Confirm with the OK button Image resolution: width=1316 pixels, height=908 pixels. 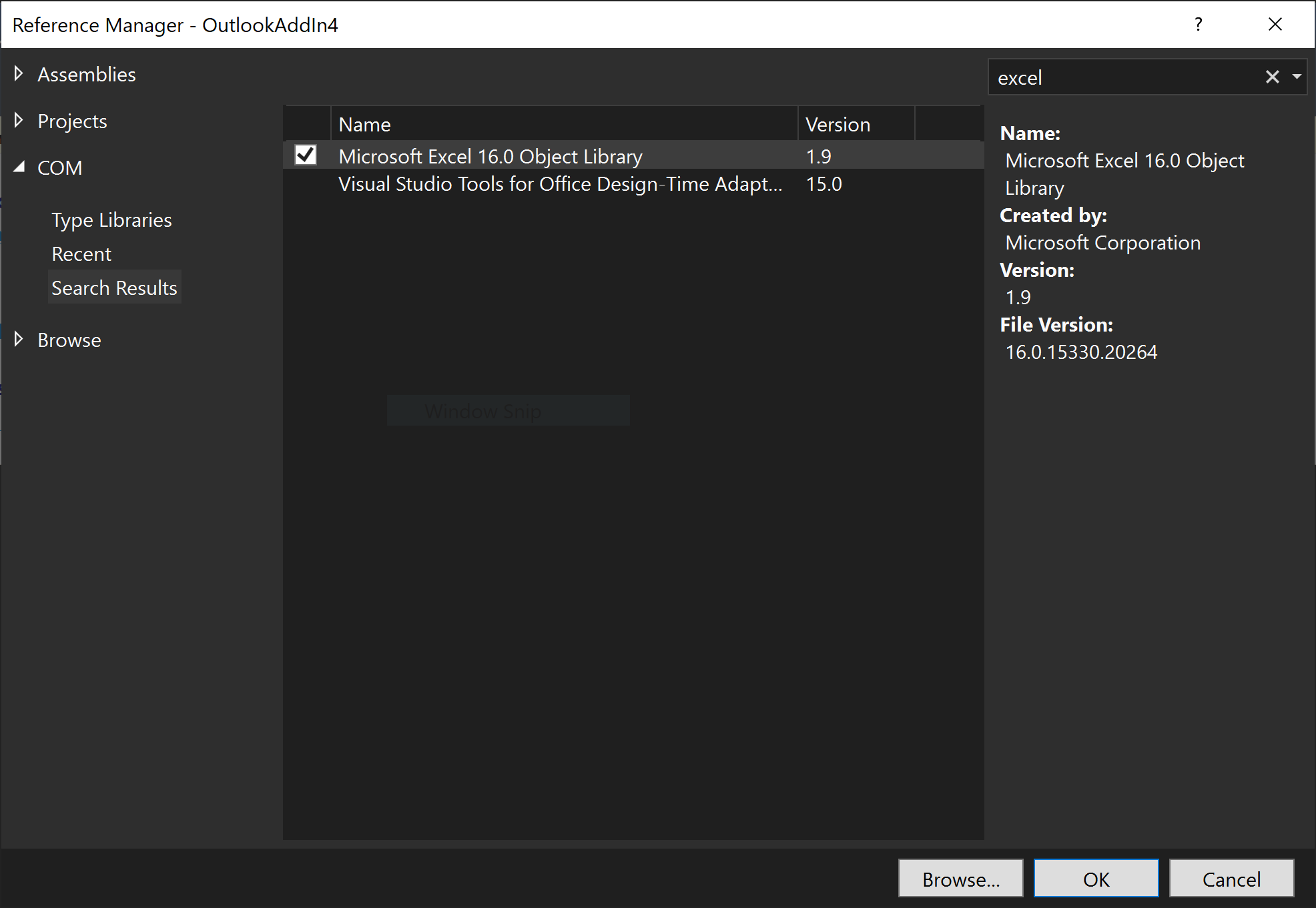click(1096, 878)
